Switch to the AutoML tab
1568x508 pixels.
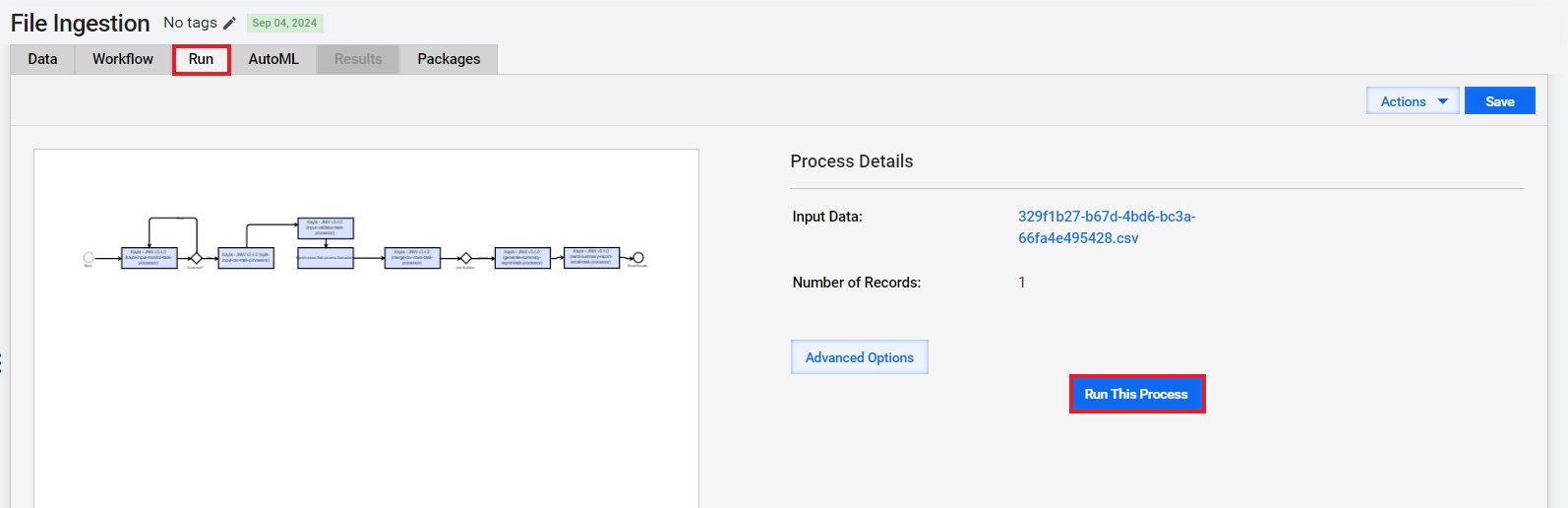coord(273,59)
